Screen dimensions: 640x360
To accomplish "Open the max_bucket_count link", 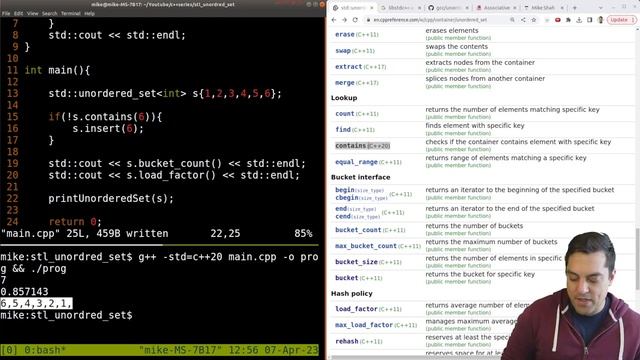I will tap(366, 246).
